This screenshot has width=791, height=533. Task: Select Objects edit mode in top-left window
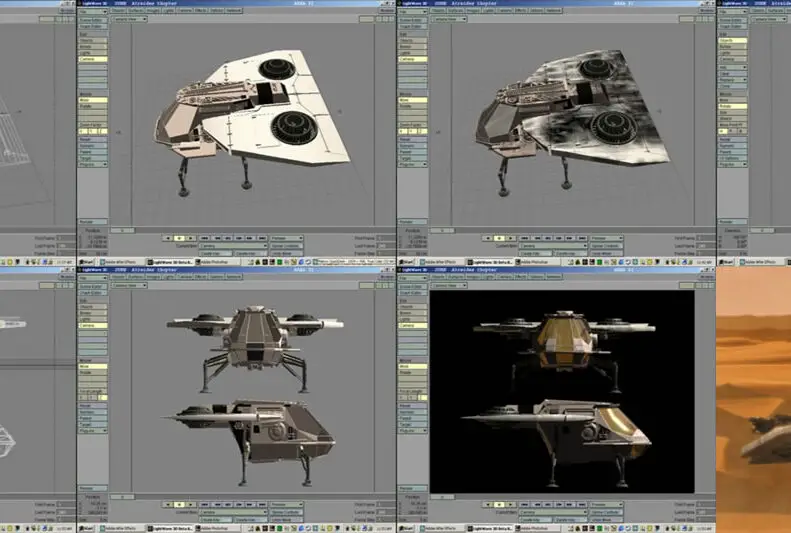92,41
